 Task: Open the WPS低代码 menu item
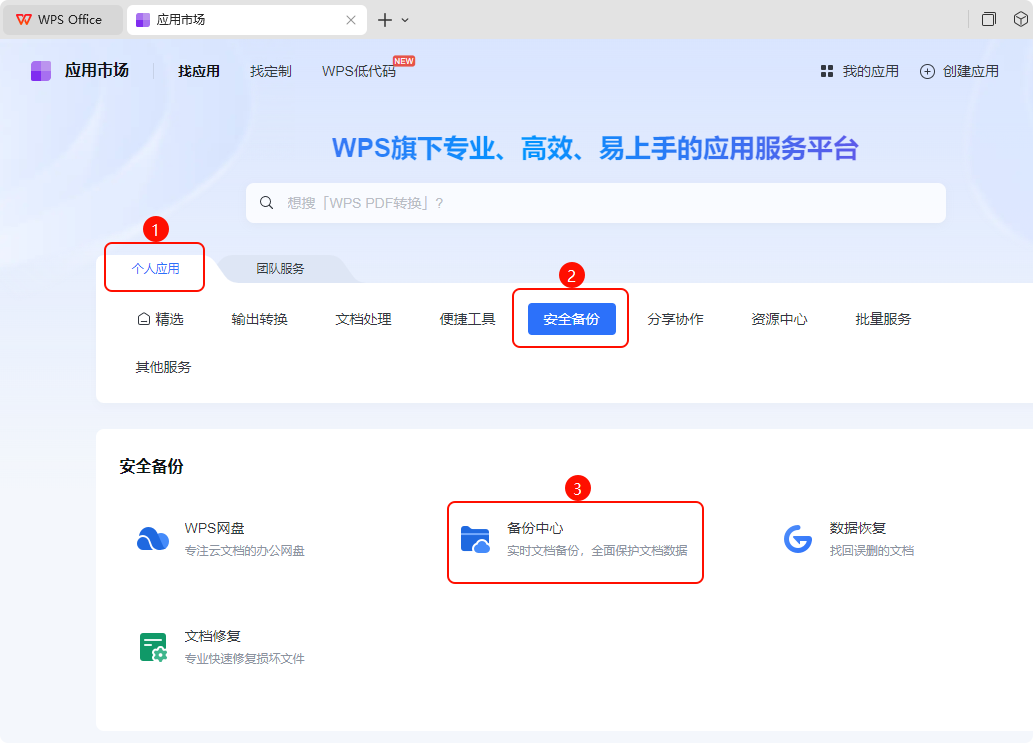(358, 71)
